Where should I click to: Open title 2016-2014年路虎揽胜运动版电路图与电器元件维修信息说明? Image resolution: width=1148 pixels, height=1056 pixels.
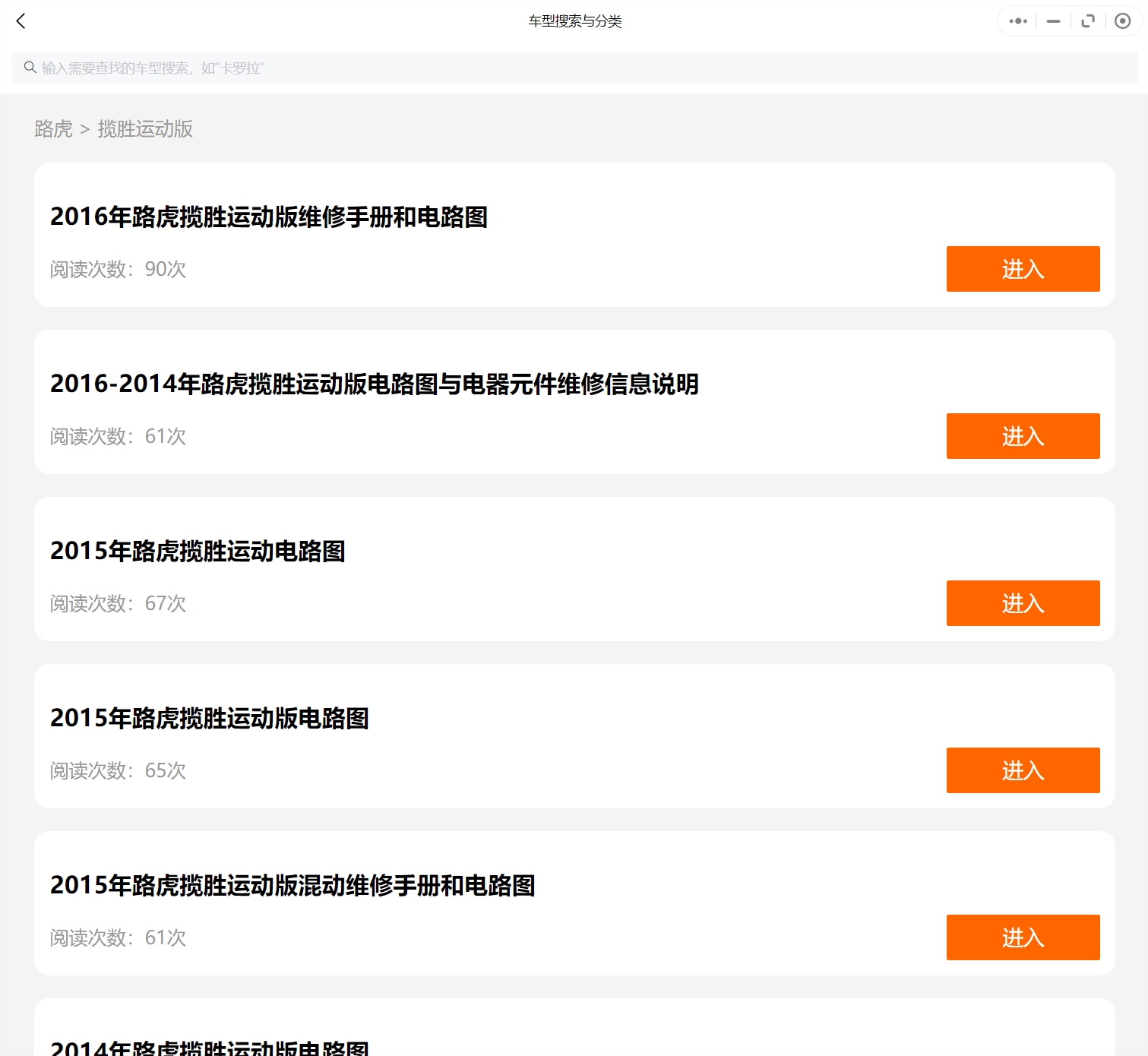click(374, 384)
